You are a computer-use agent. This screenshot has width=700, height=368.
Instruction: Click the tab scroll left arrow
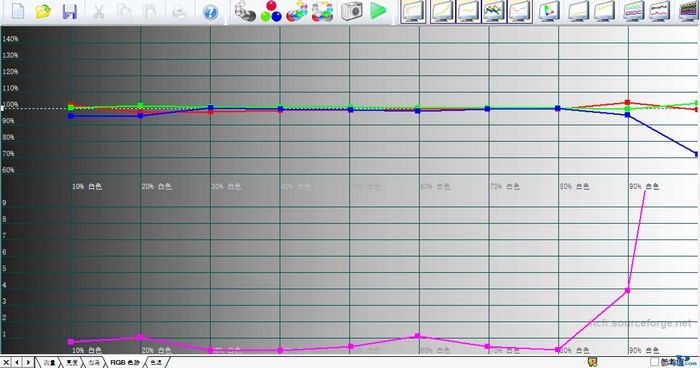pos(17,362)
